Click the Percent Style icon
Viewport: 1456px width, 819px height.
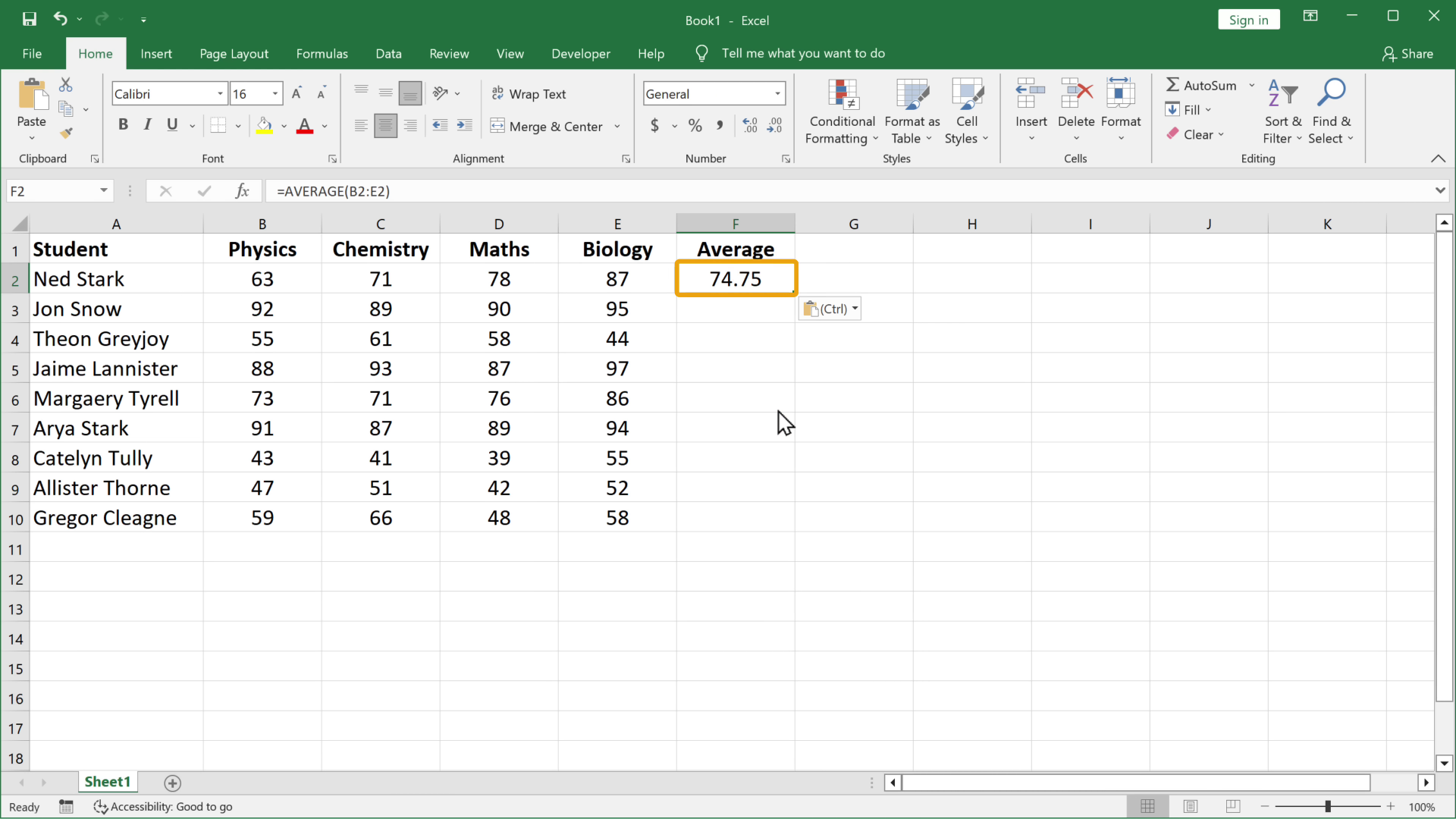[695, 126]
